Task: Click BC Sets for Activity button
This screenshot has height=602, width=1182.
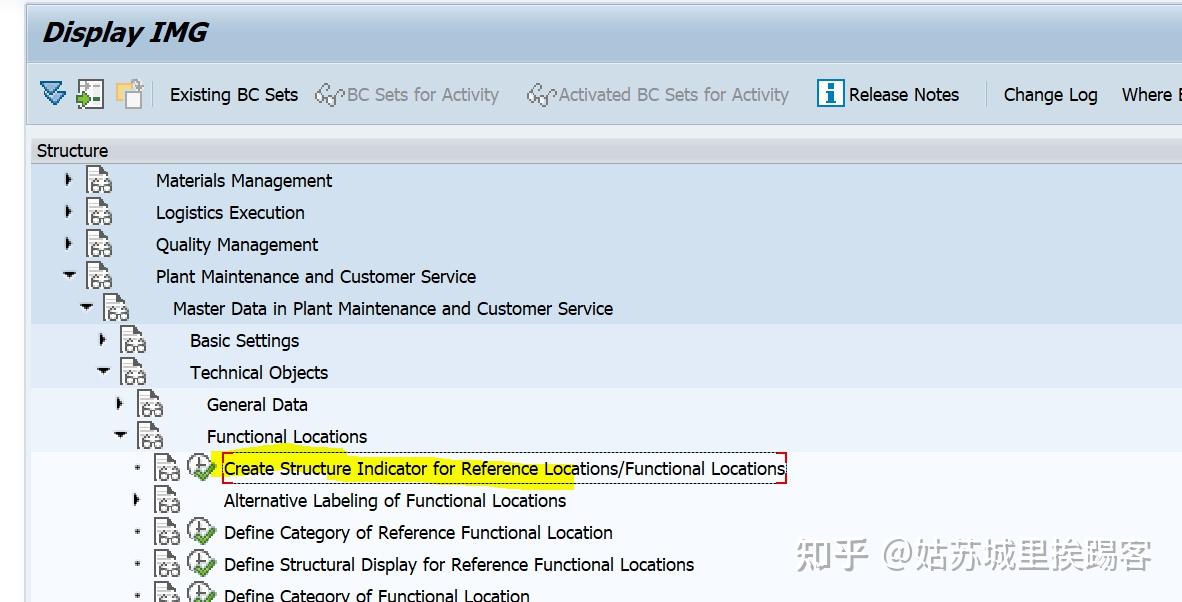Action: (x=407, y=95)
